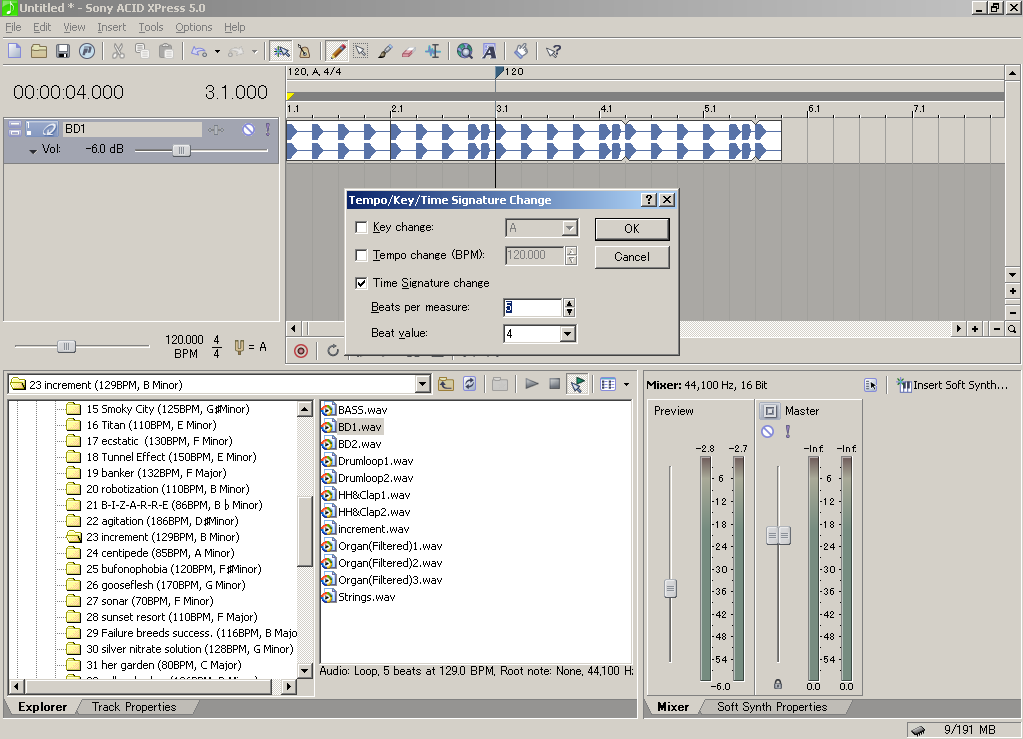Toggle Loop Playback in transport bar
This screenshot has width=1023, height=739.
[x=333, y=351]
